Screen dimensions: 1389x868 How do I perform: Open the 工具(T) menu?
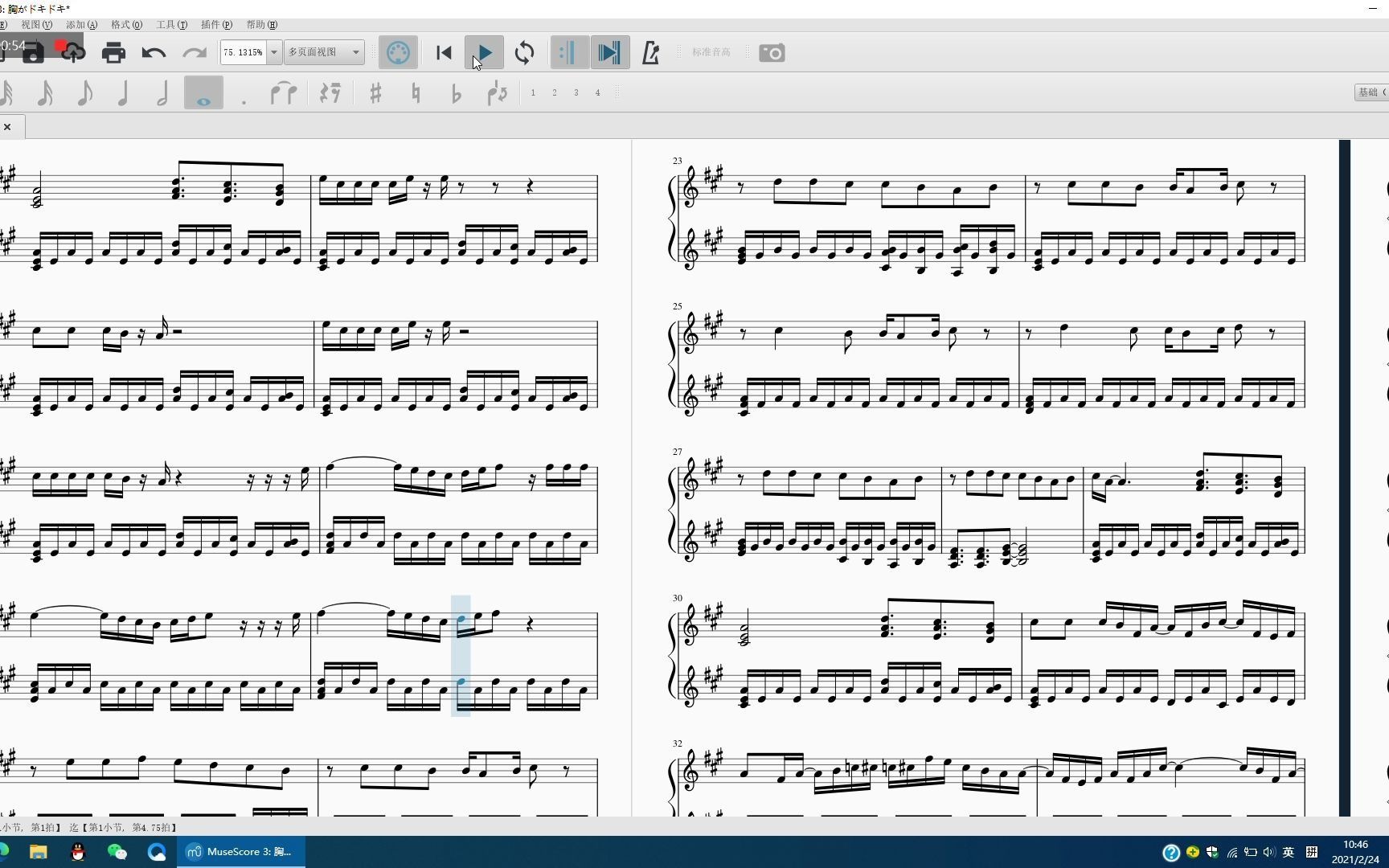point(171,25)
